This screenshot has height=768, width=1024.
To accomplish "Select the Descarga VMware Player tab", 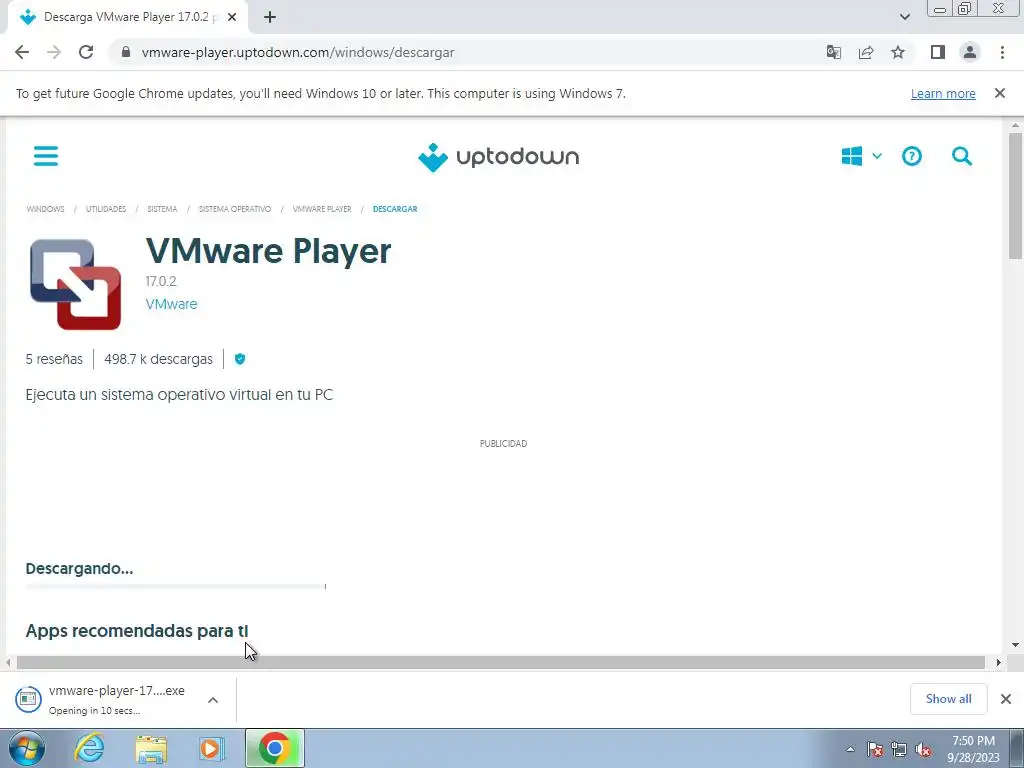I will pyautogui.click(x=127, y=17).
